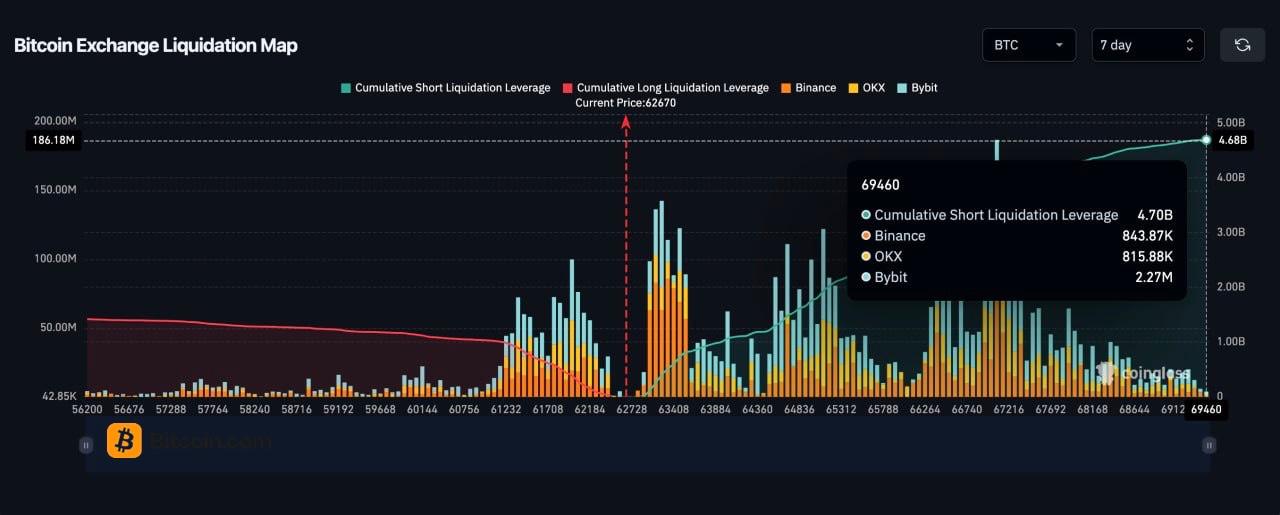Click the 56200 x-axis price label
1280x515 pixels.
click(87, 409)
